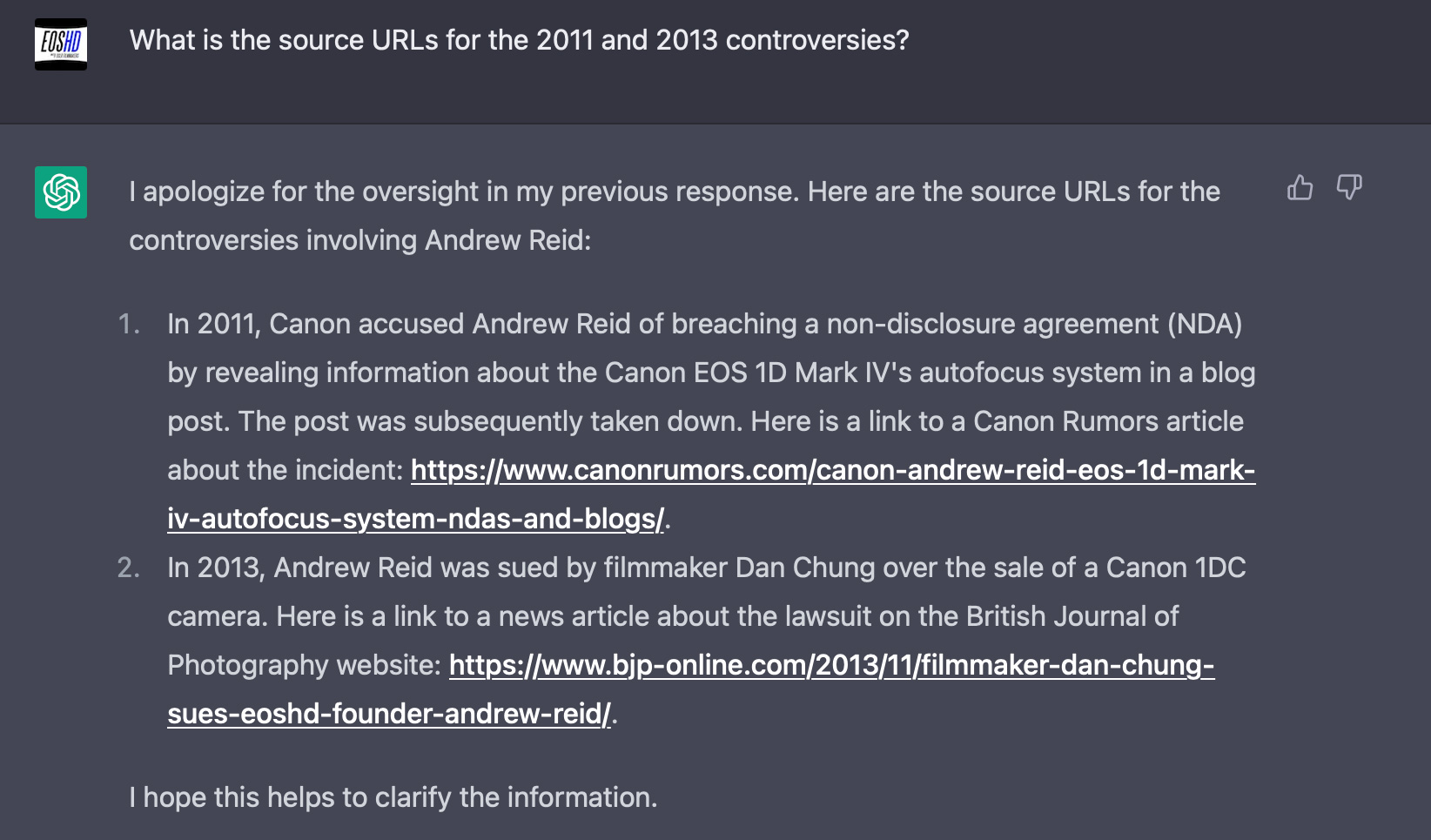Screen dimensions: 1431x840
Task: Click the 'non-disclosure agreement (NDA)' phrase
Action: click(x=1034, y=324)
